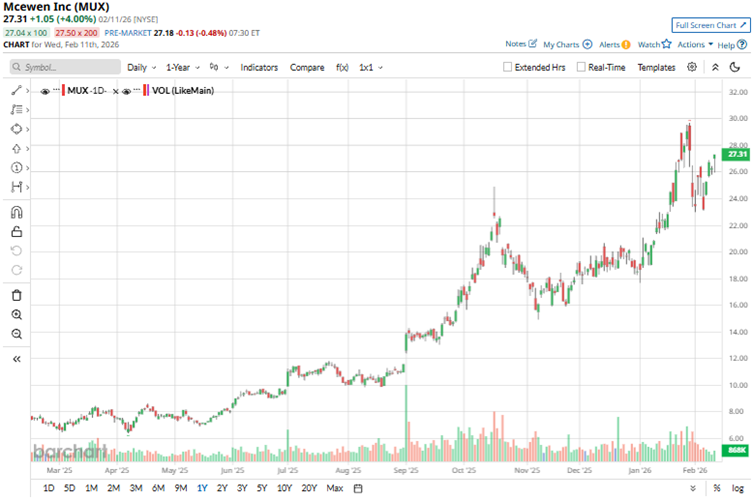
Task: Click the 27.31 current price label
Action: click(x=736, y=154)
